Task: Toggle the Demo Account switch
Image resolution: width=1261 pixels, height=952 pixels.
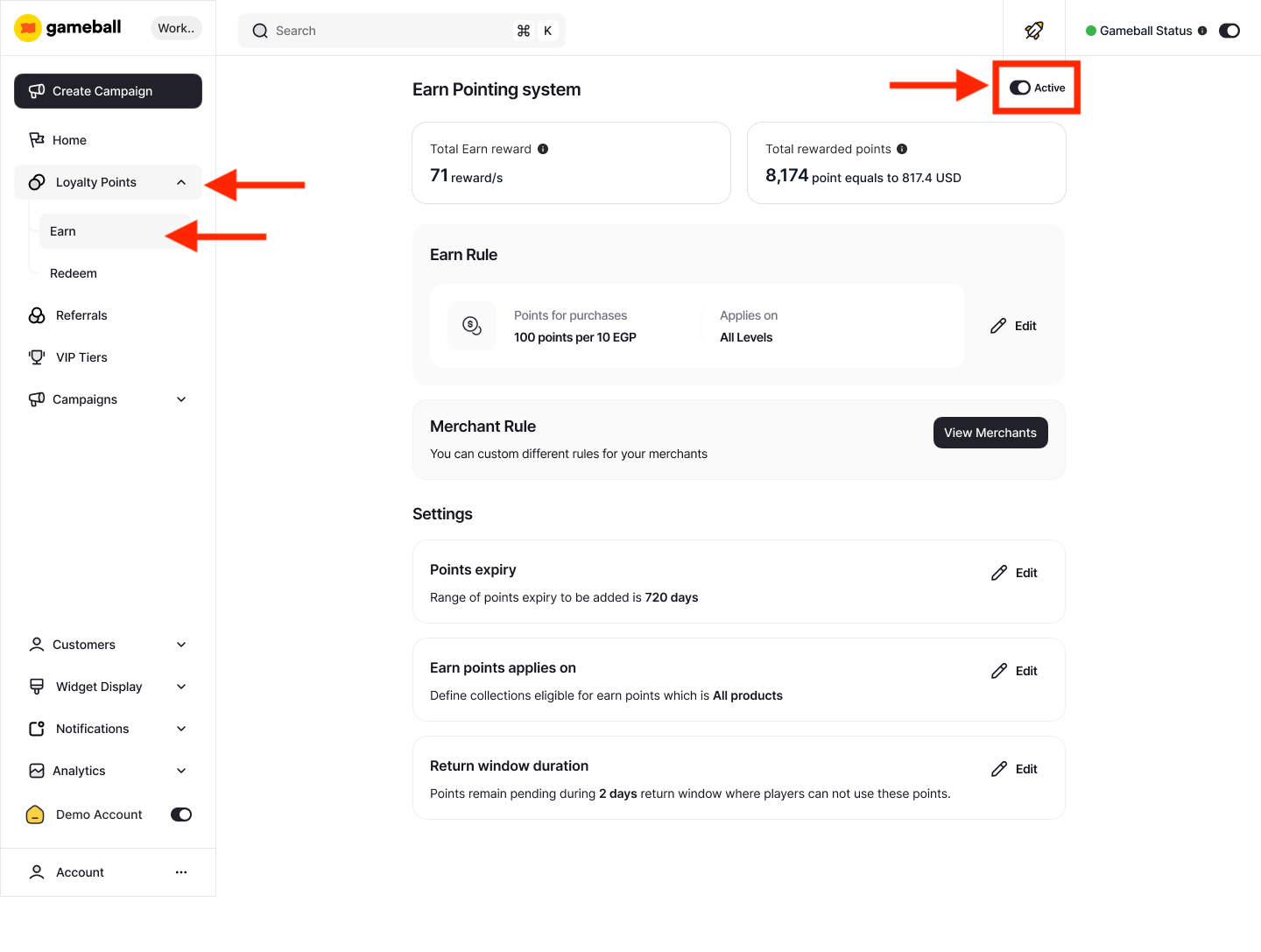Action: [180, 814]
